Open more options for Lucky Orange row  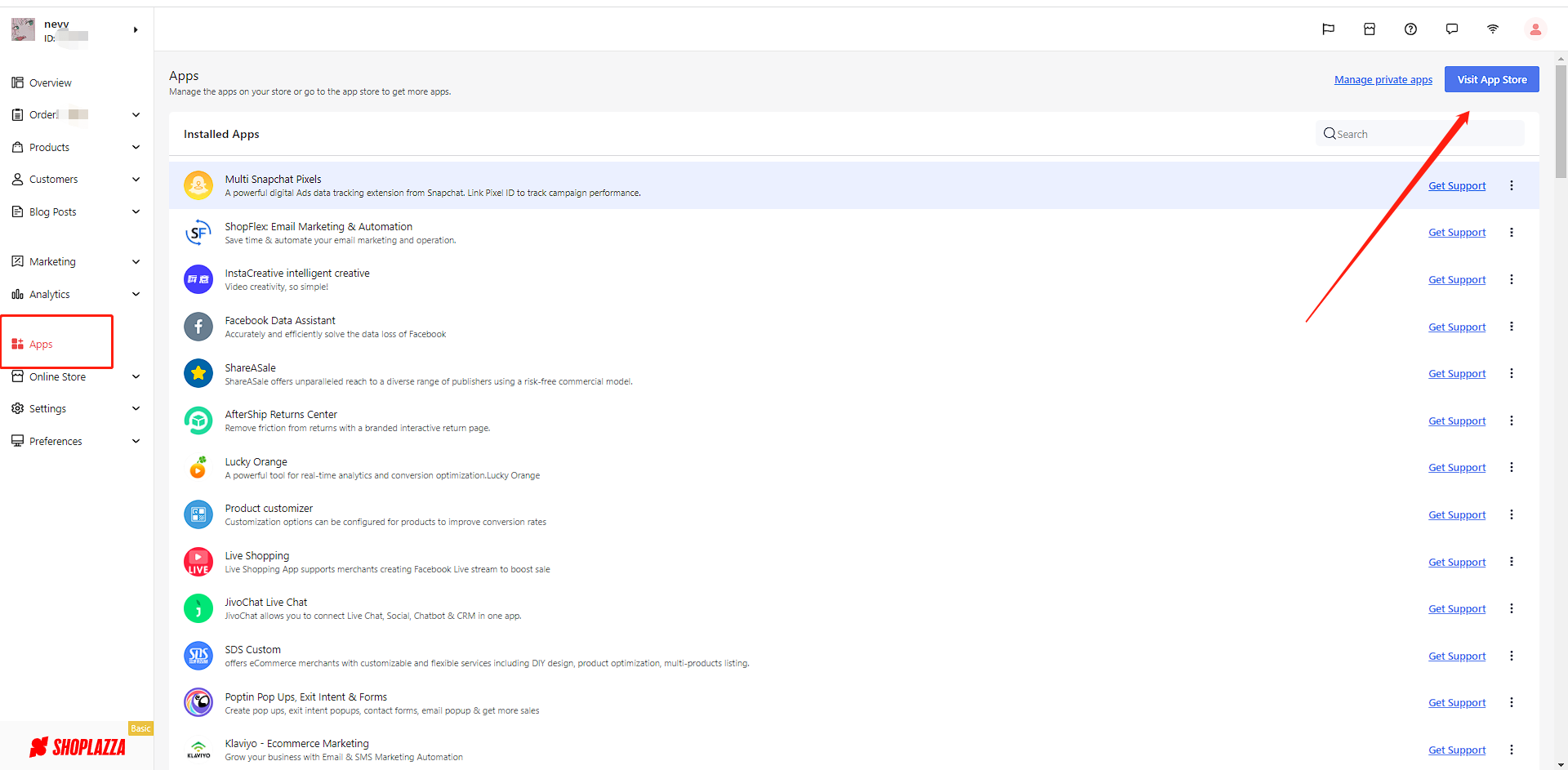pos(1512,467)
